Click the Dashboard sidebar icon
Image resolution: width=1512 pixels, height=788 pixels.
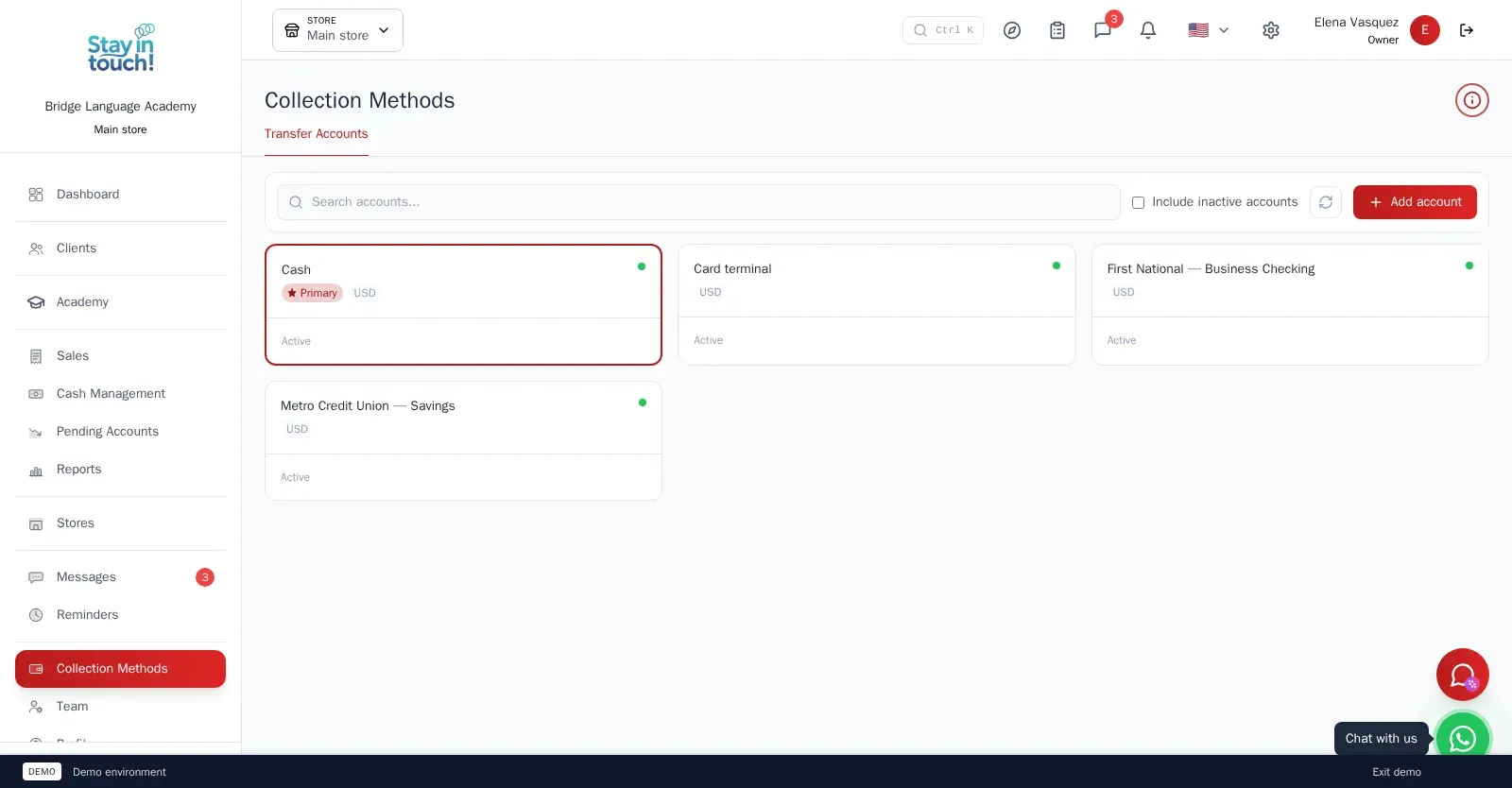[36, 195]
